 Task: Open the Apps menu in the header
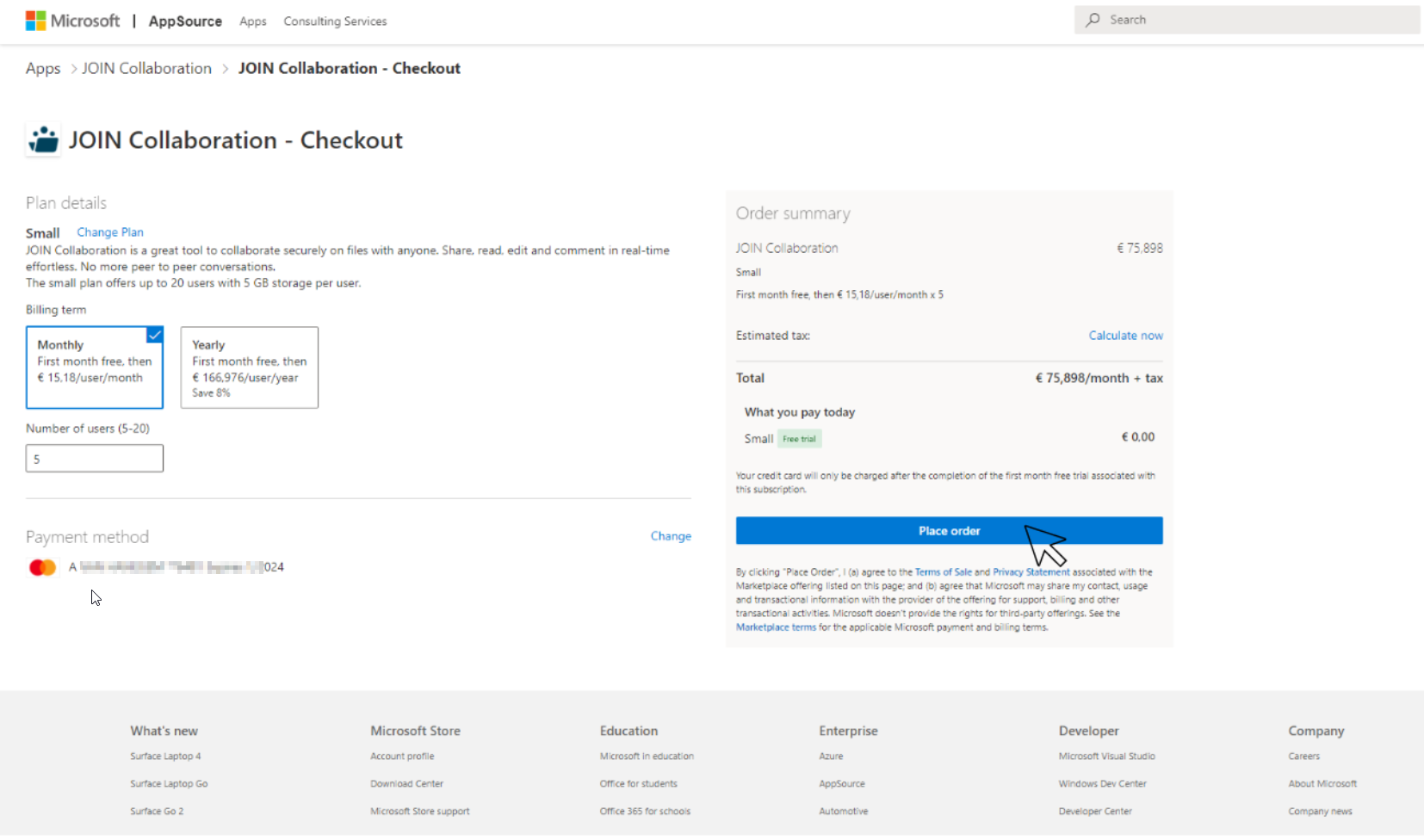pyautogui.click(x=253, y=22)
